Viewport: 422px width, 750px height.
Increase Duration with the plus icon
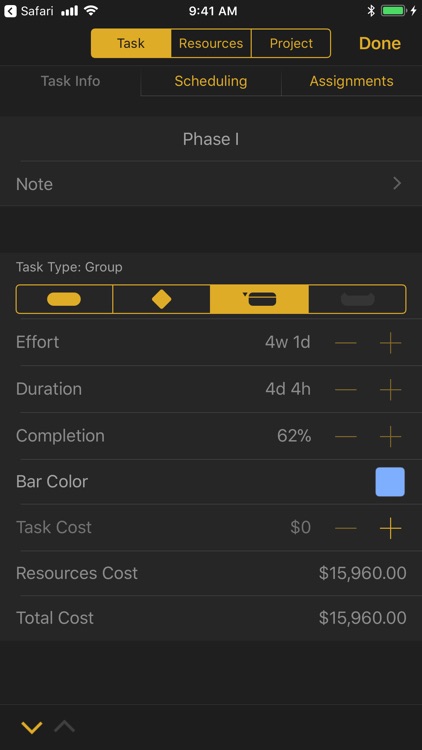[x=390, y=389]
